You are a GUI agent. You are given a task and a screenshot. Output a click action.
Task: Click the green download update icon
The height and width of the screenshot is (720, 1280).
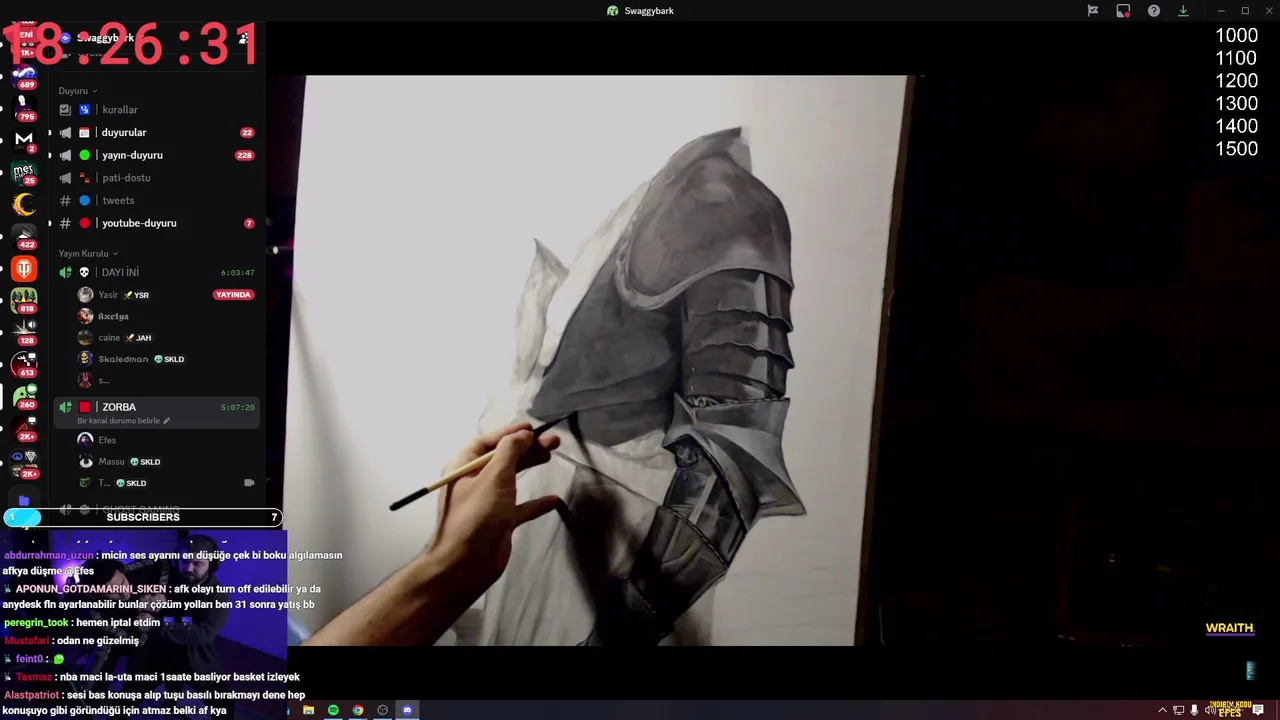[x=1183, y=11]
